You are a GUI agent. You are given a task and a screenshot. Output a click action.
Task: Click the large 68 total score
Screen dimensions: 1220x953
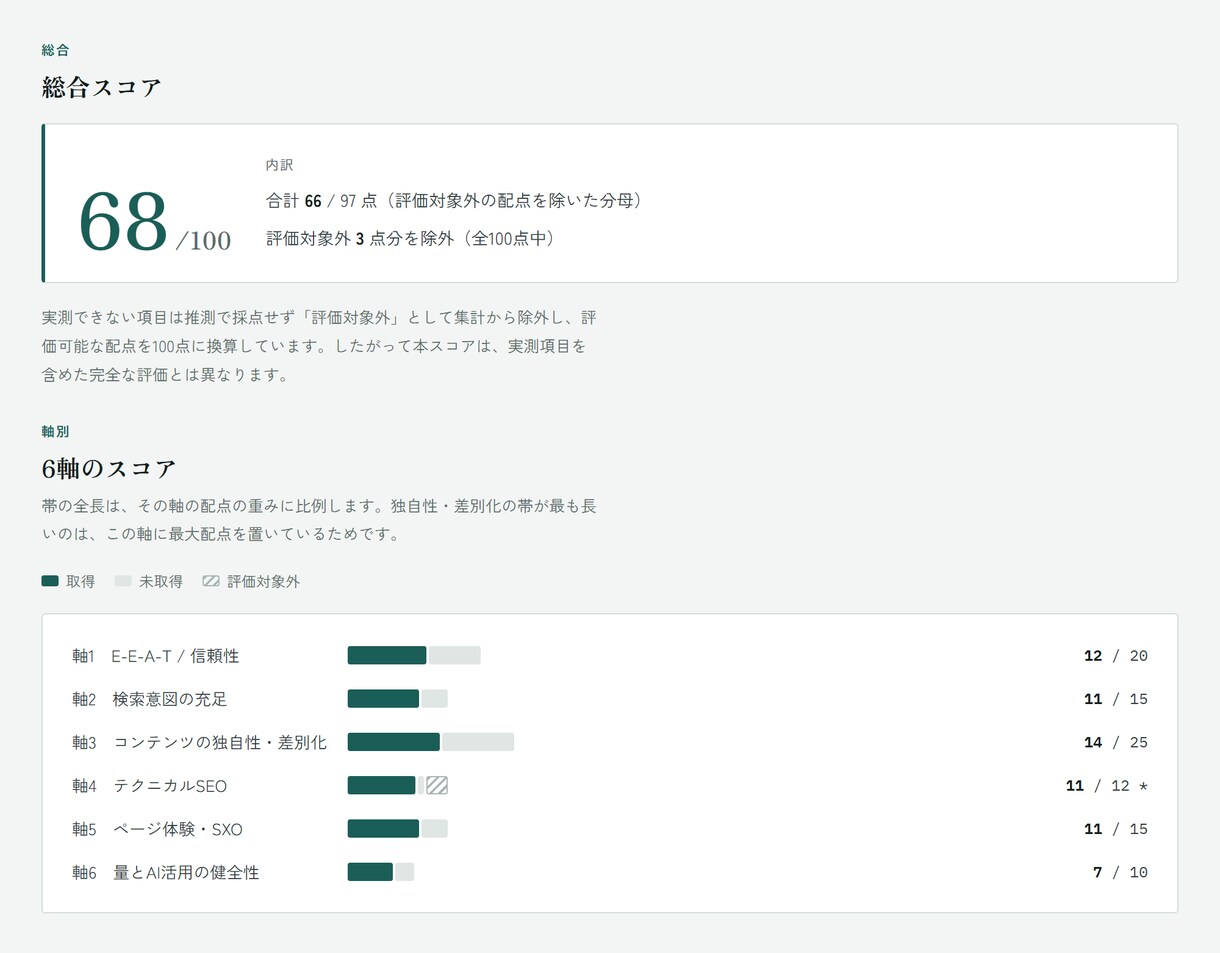point(123,223)
